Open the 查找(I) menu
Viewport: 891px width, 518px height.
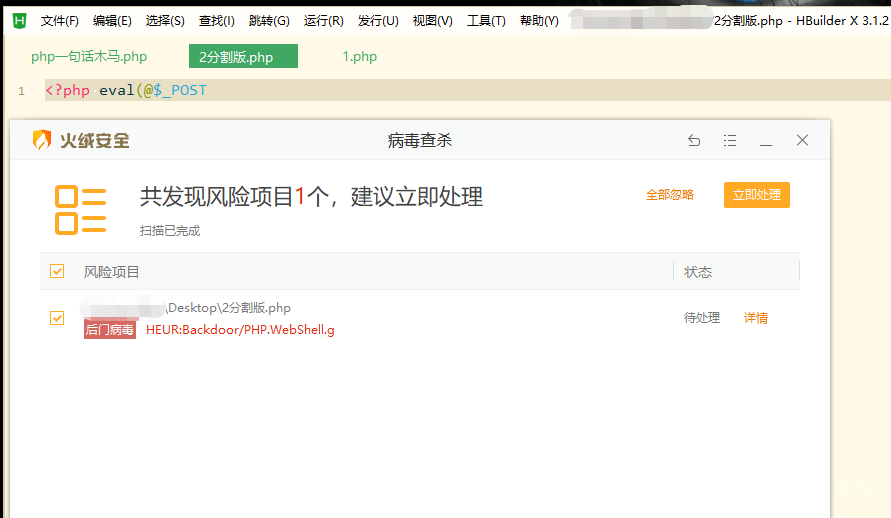(x=216, y=21)
